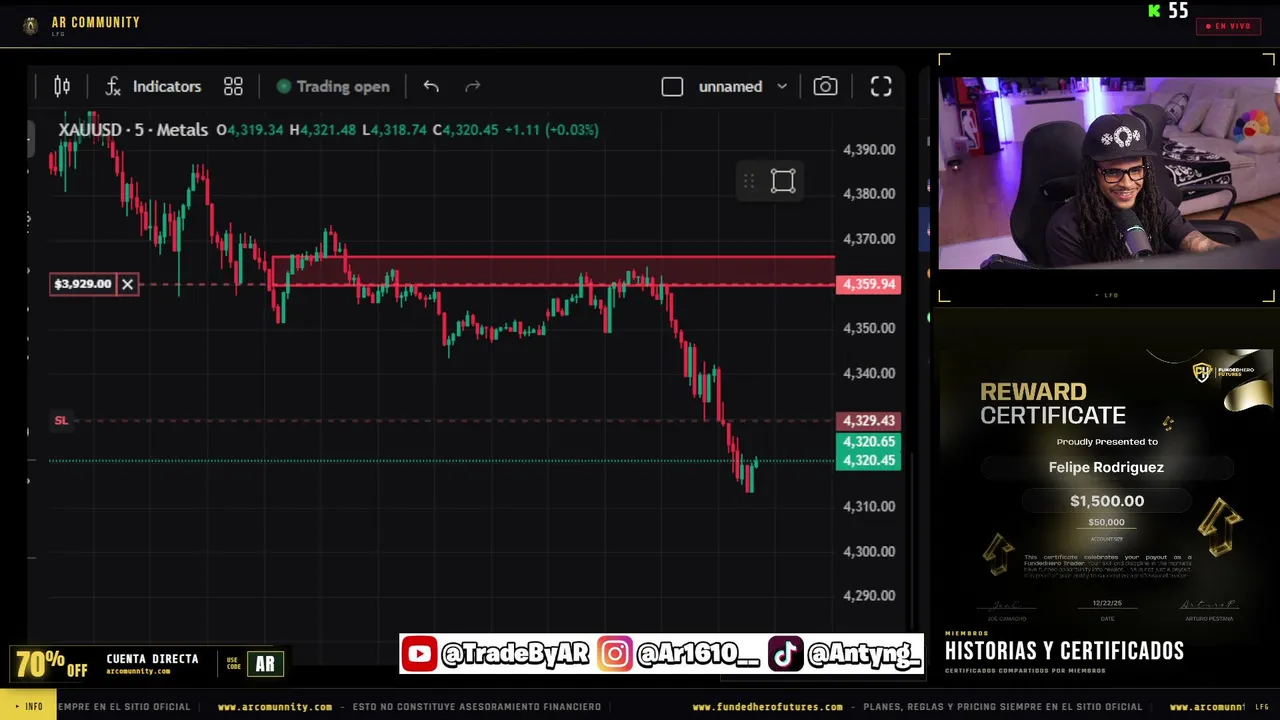This screenshot has width=1280, height=720.
Task: Click the 4,300.00 price axis value
Action: [869, 551]
